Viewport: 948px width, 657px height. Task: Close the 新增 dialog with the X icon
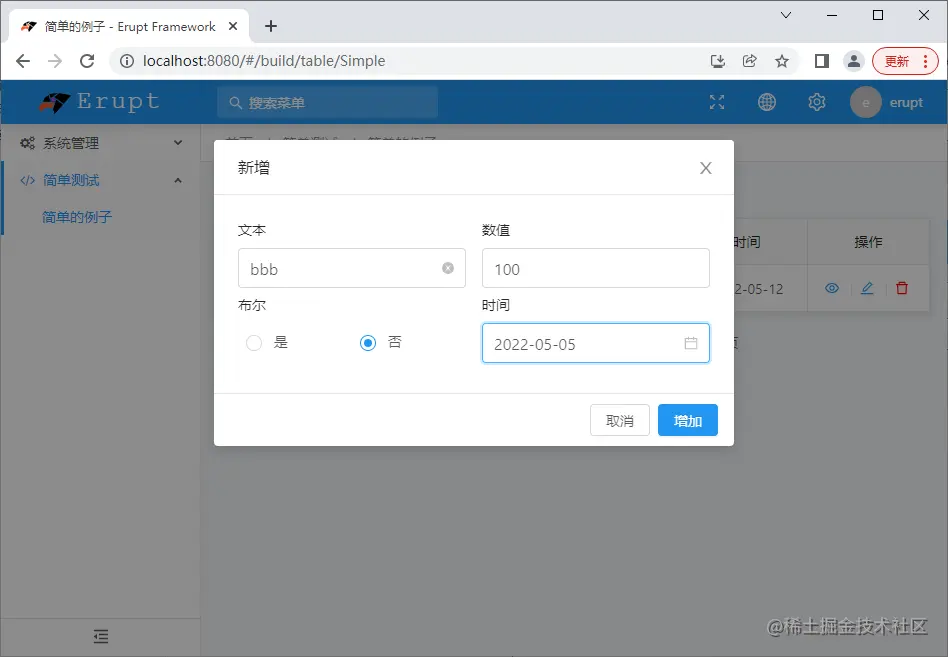point(706,168)
